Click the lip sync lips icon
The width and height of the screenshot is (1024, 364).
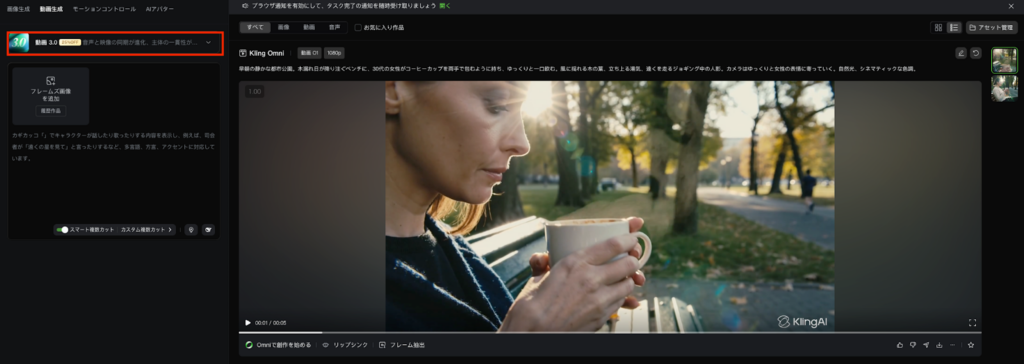[x=325, y=344]
